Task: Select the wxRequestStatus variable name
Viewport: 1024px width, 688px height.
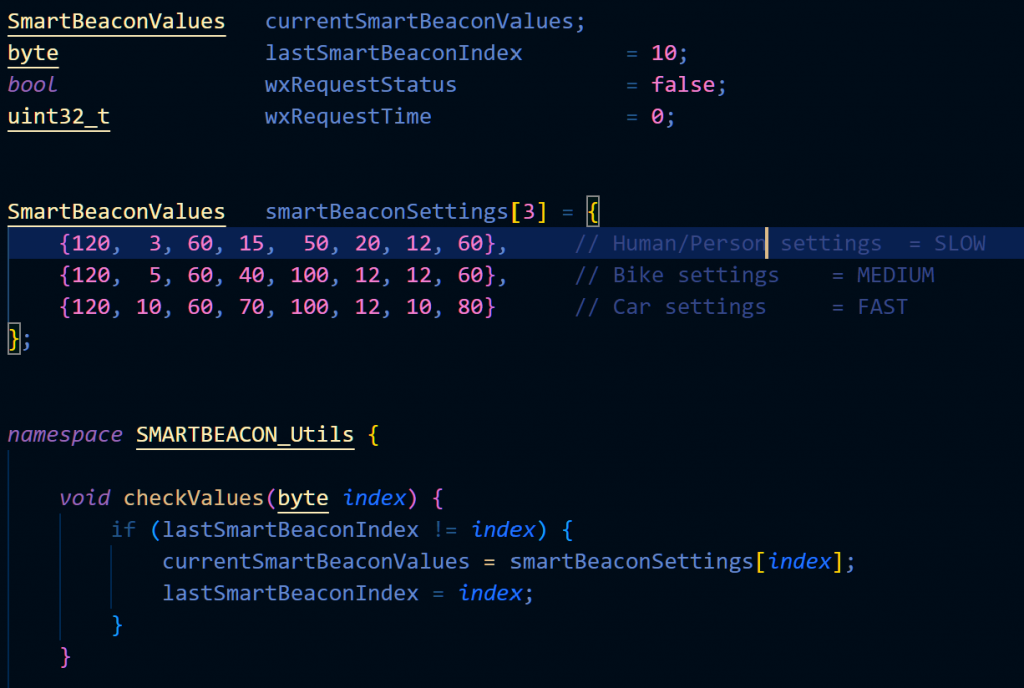Action: [360, 85]
